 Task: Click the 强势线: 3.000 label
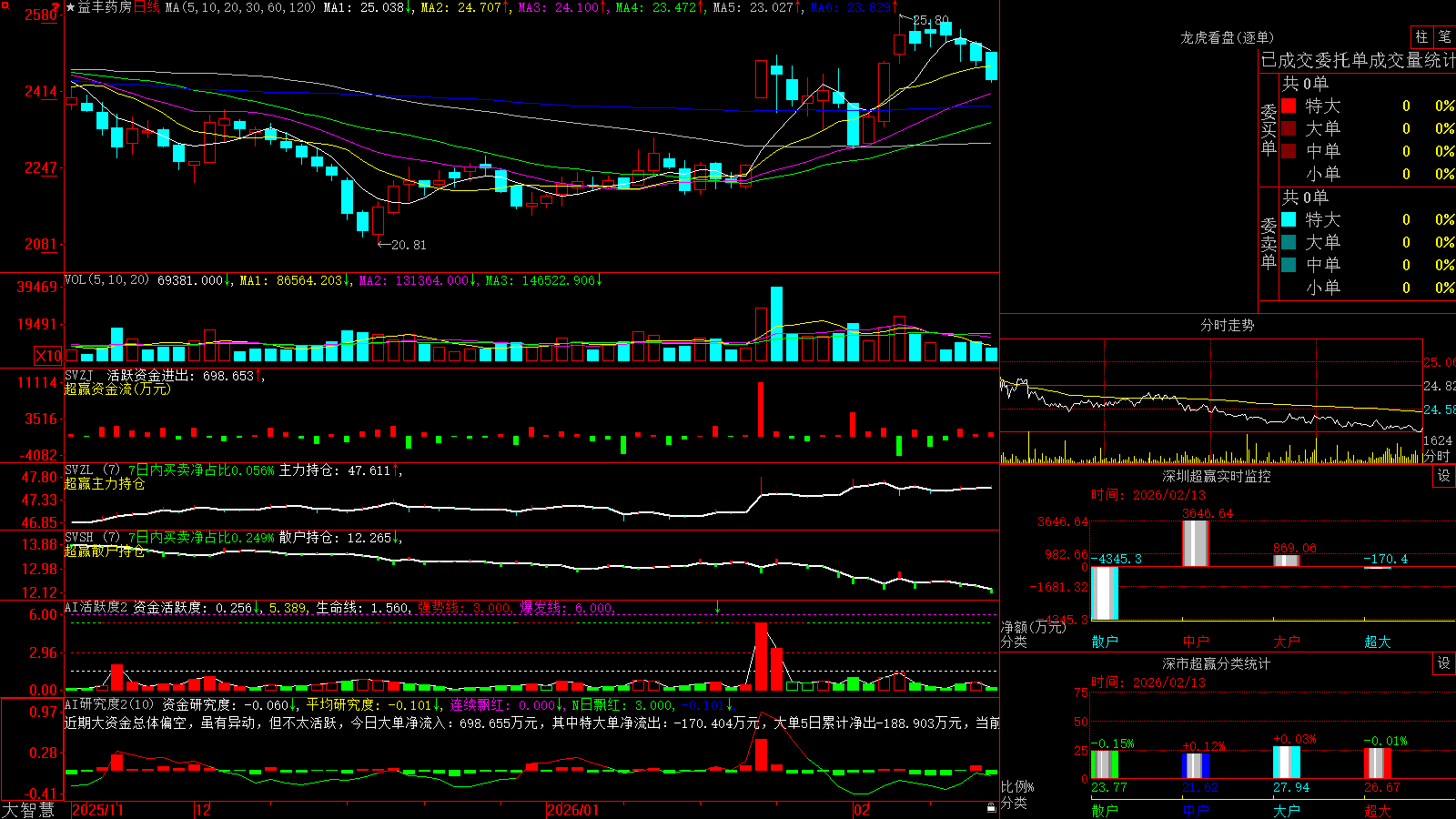tap(464, 608)
